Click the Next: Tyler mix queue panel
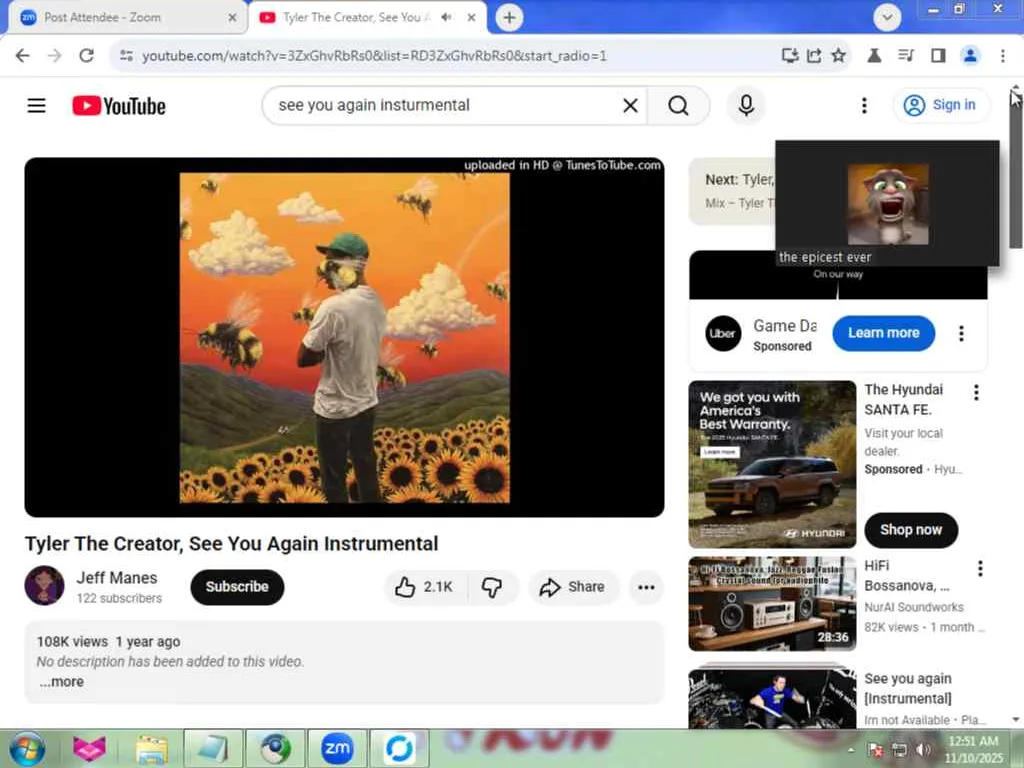Viewport: 1024px width, 768px height. (733, 191)
